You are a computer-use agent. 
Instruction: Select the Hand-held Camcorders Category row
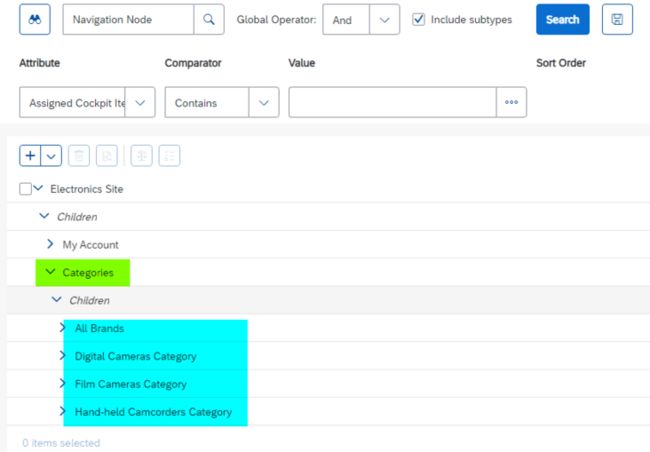pos(328,412)
